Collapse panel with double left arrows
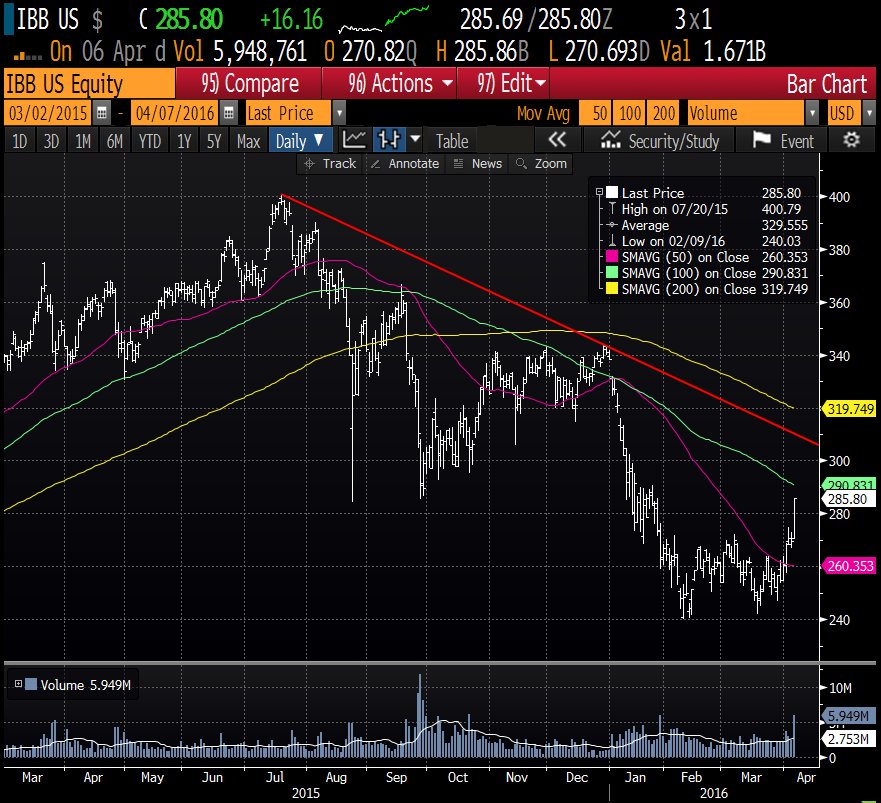The width and height of the screenshot is (881, 803). (557, 140)
